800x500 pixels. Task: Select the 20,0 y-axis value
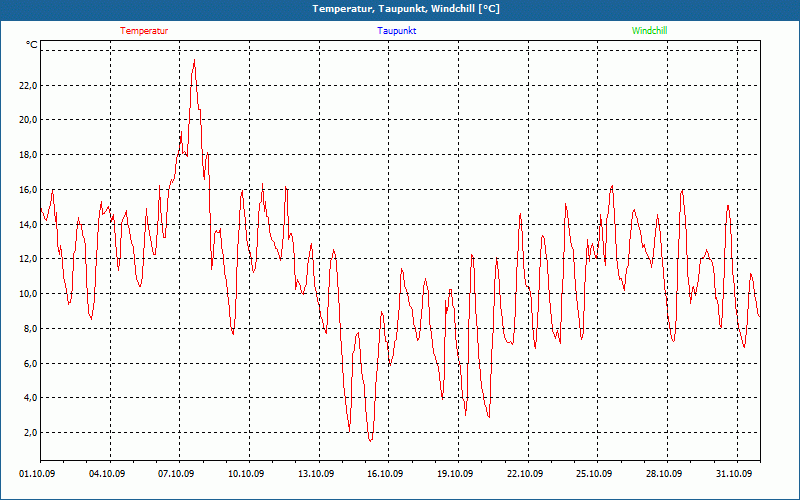pos(28,120)
